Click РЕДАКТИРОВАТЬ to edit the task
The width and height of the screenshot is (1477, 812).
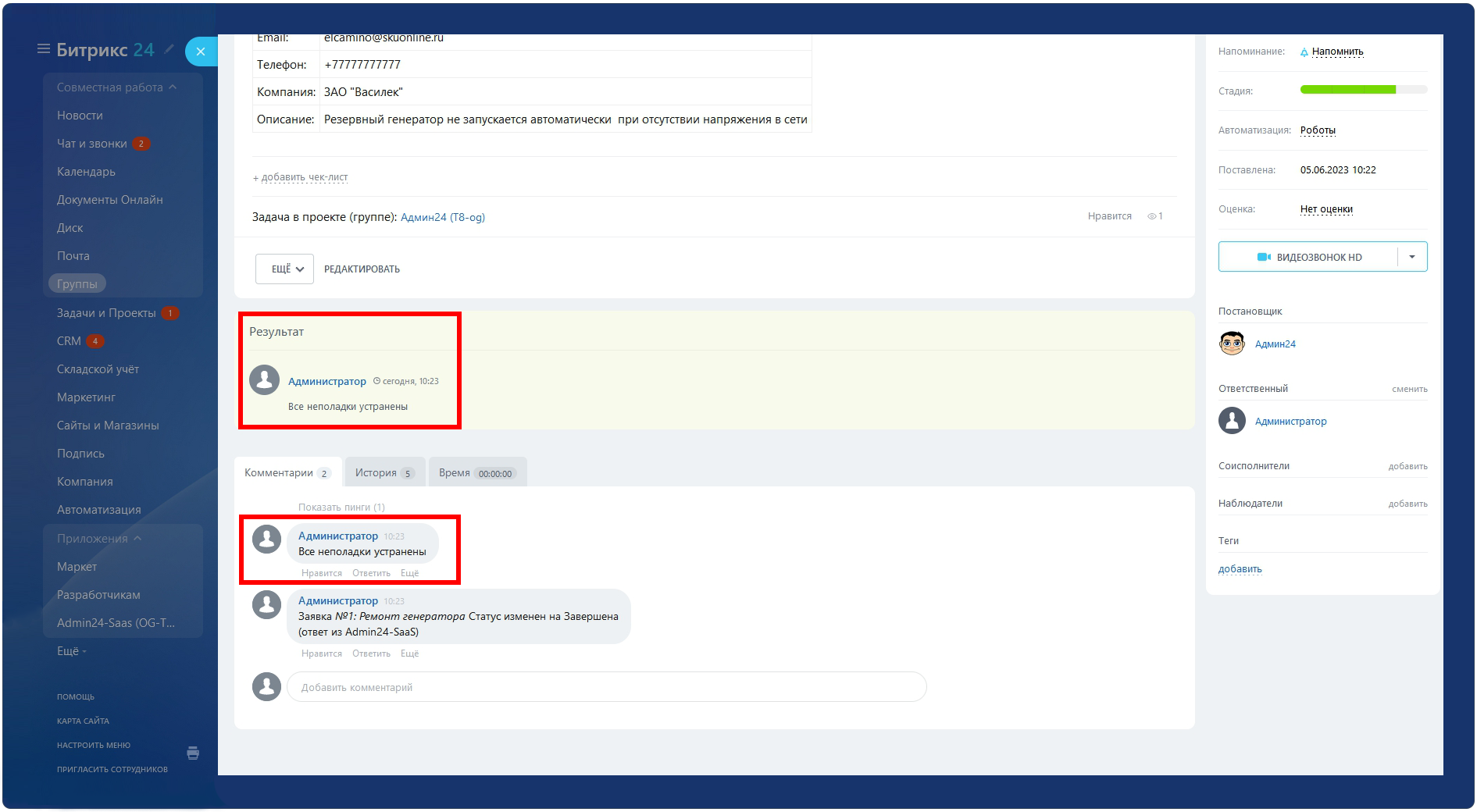tap(362, 269)
